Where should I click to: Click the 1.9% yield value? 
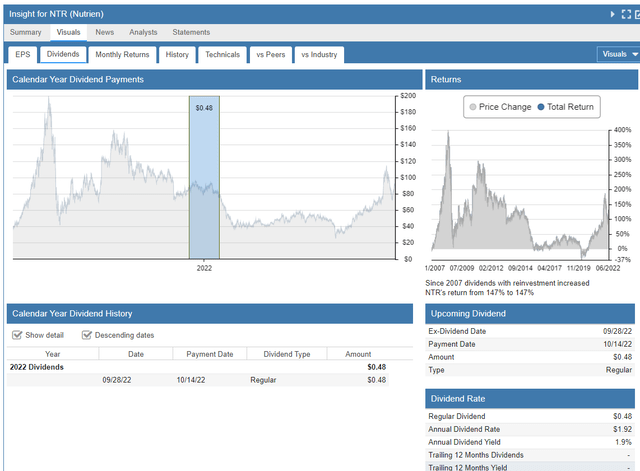pos(624,442)
